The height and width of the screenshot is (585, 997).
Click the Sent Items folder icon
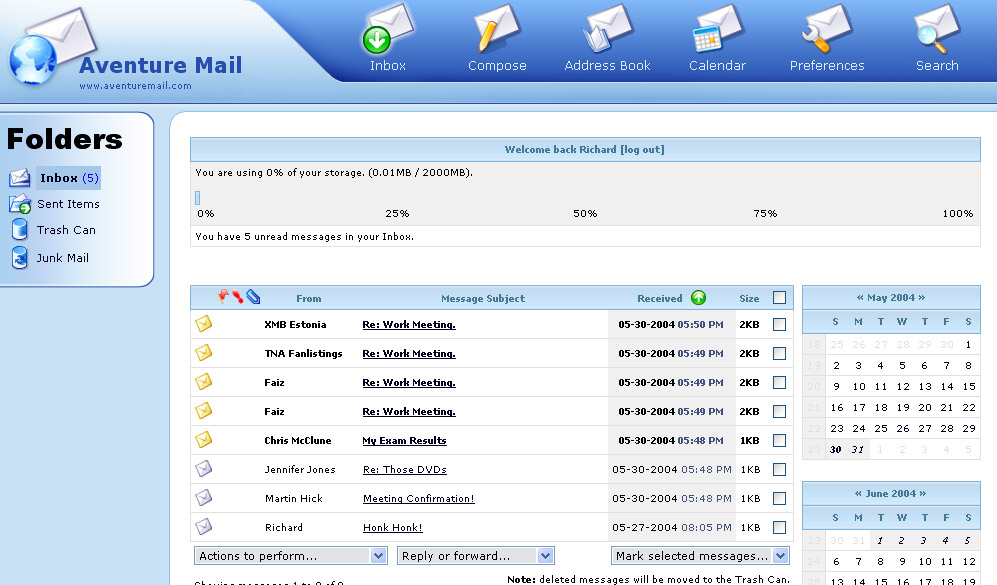tap(20, 204)
